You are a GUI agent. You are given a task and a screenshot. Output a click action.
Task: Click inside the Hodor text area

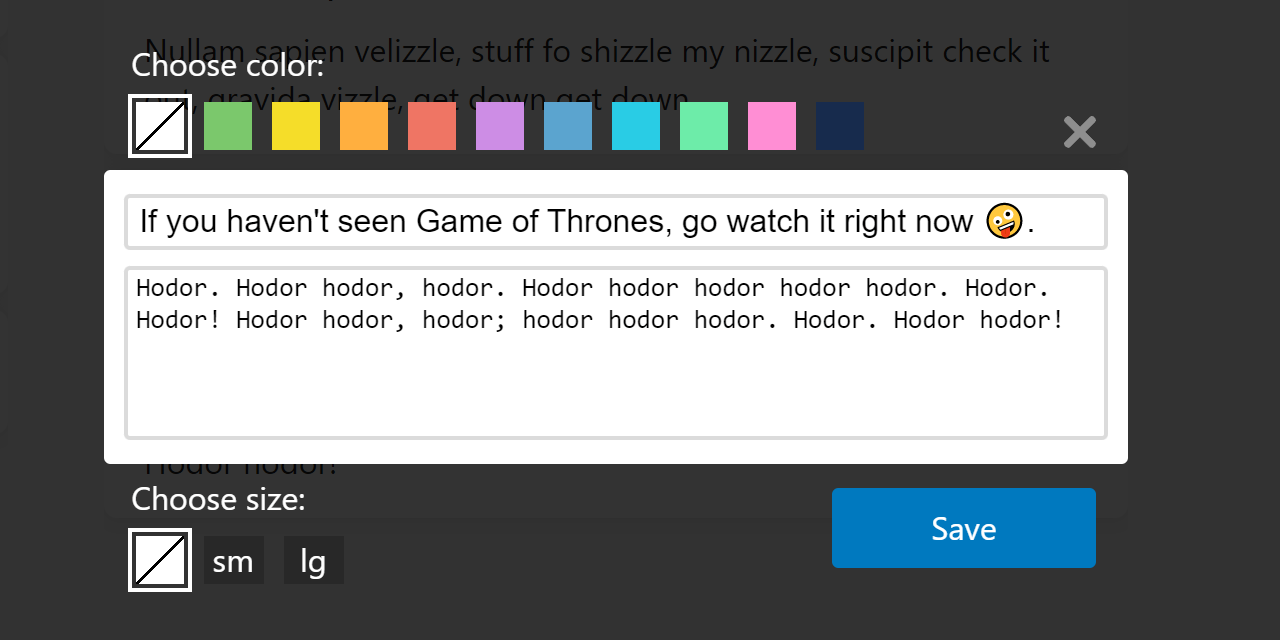coord(616,350)
